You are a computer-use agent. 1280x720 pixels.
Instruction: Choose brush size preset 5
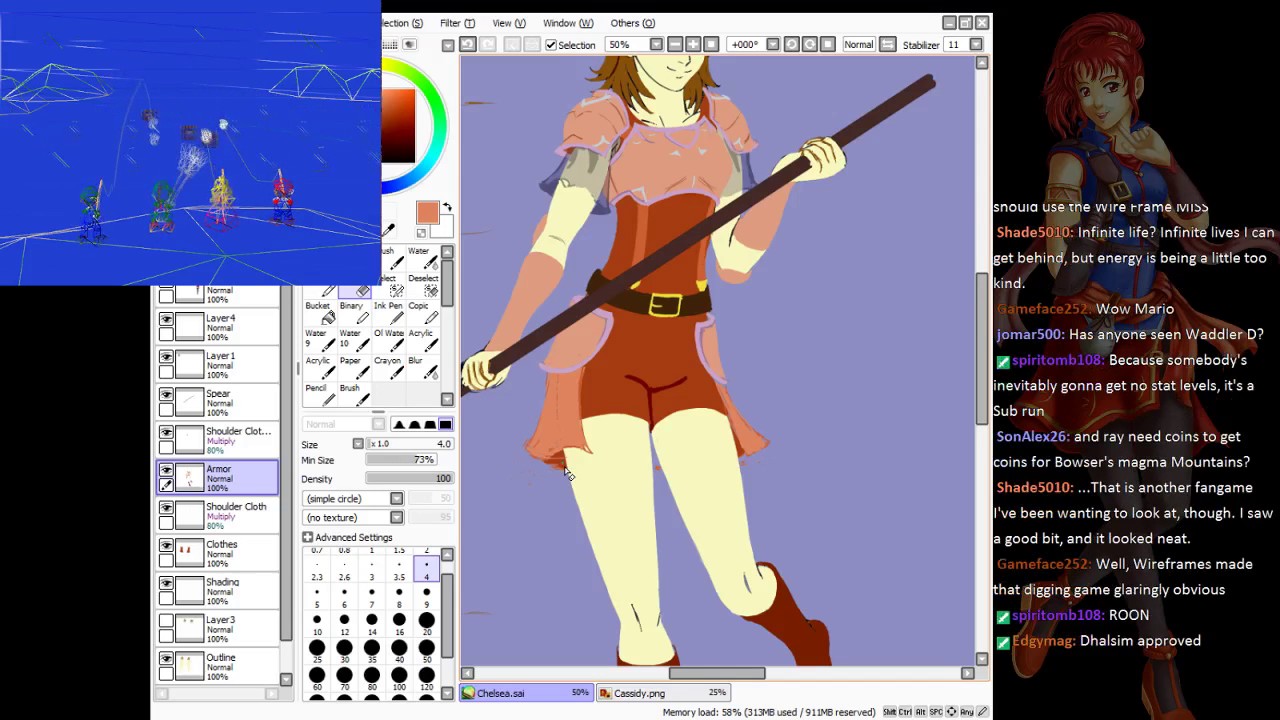[x=317, y=597]
